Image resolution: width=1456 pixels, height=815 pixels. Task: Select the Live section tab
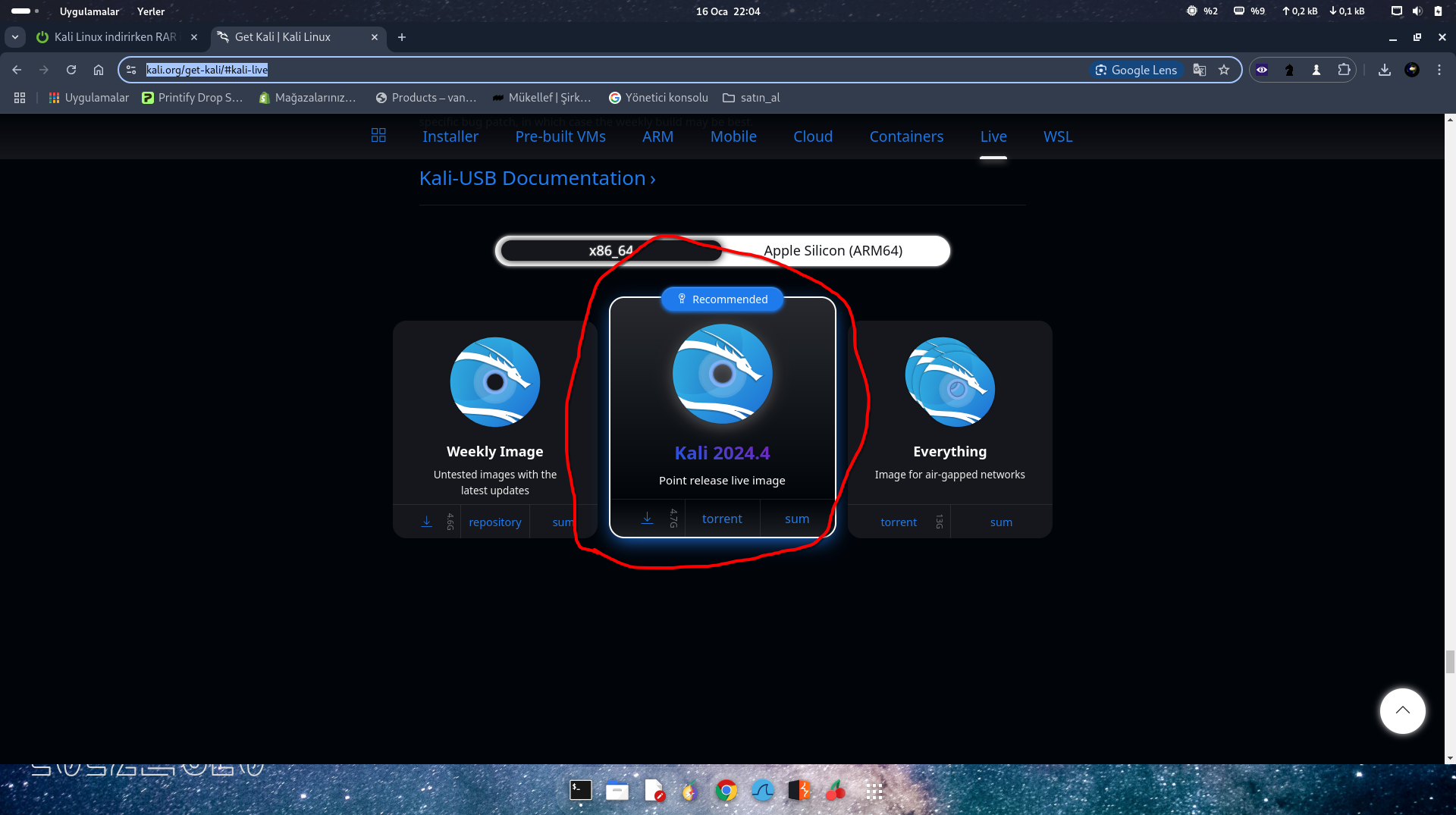(993, 136)
